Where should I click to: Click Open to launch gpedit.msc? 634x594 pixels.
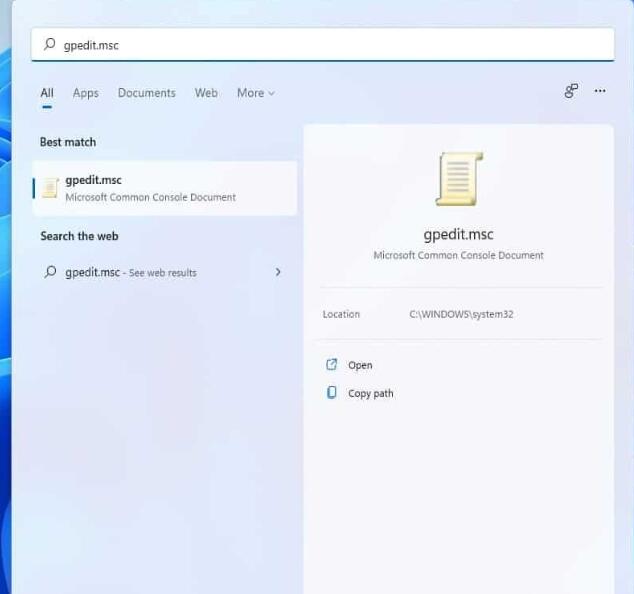[x=360, y=365]
